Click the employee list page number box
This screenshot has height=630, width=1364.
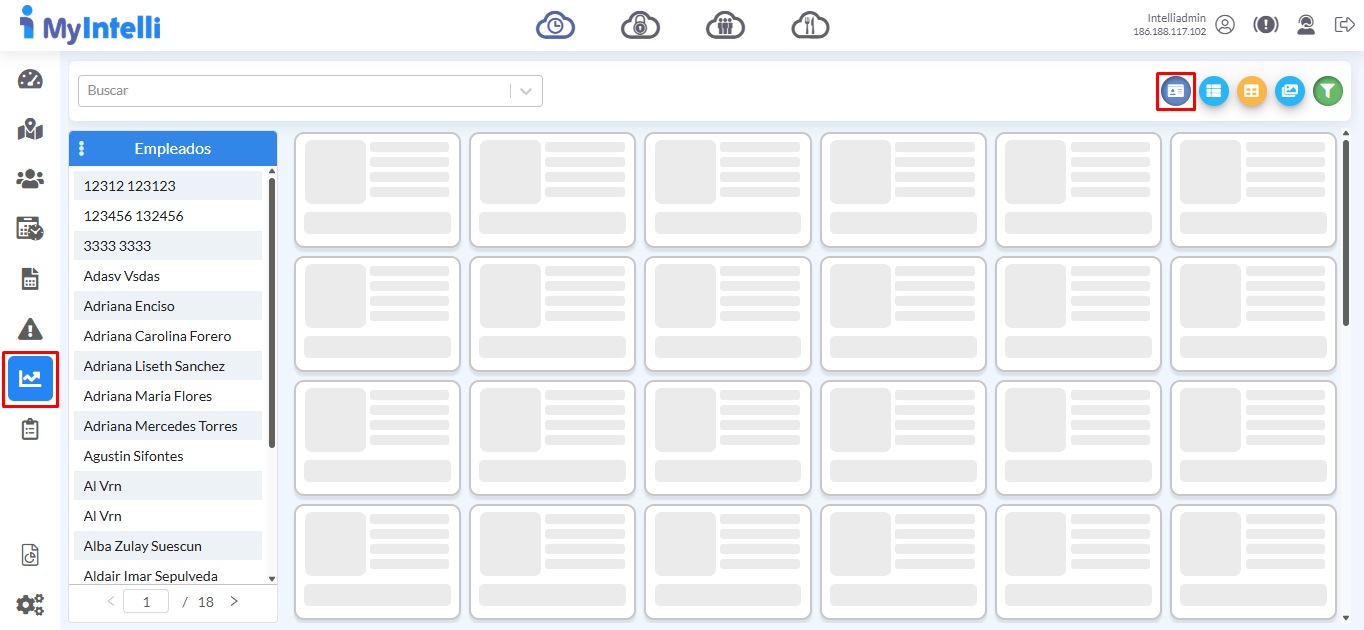pos(146,602)
